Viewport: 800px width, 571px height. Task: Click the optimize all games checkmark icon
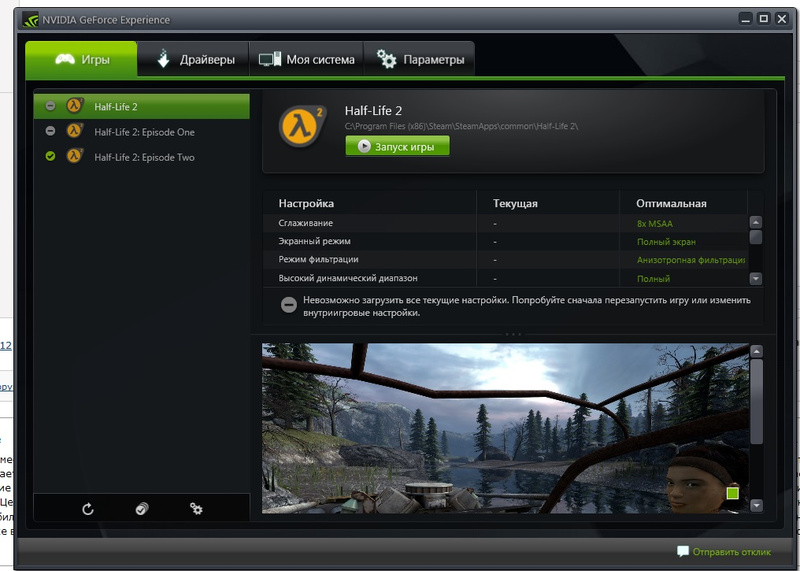coord(142,509)
